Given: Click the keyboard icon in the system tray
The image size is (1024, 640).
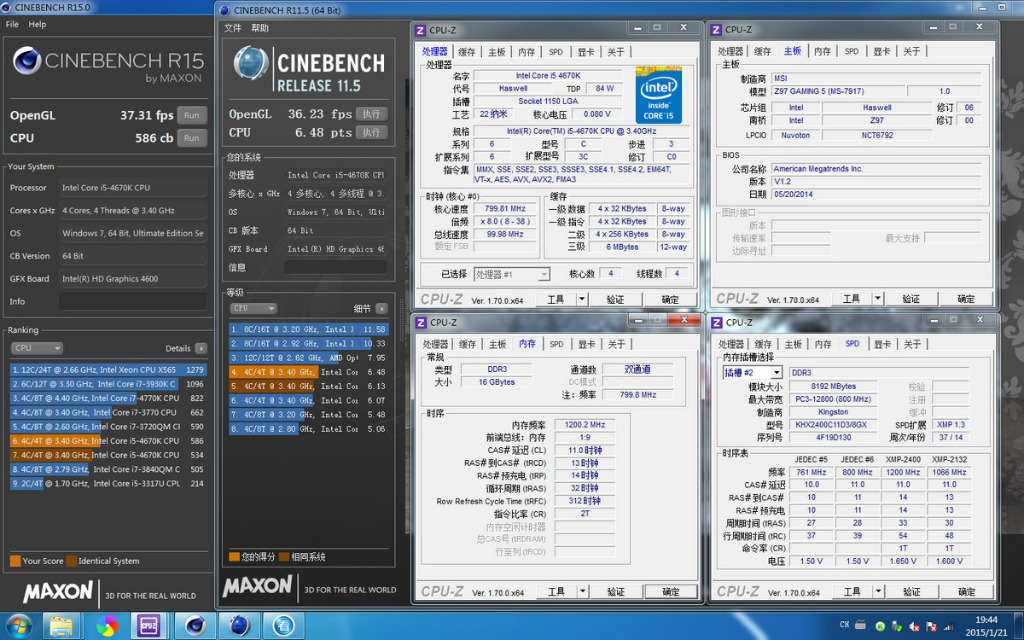Looking at the screenshot, I should tap(860, 625).
